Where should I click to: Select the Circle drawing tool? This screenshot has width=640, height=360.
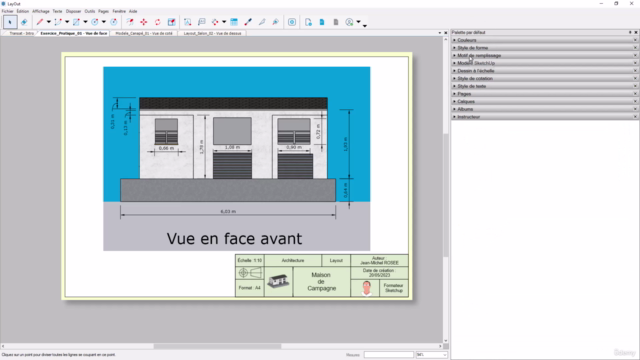pos(95,22)
